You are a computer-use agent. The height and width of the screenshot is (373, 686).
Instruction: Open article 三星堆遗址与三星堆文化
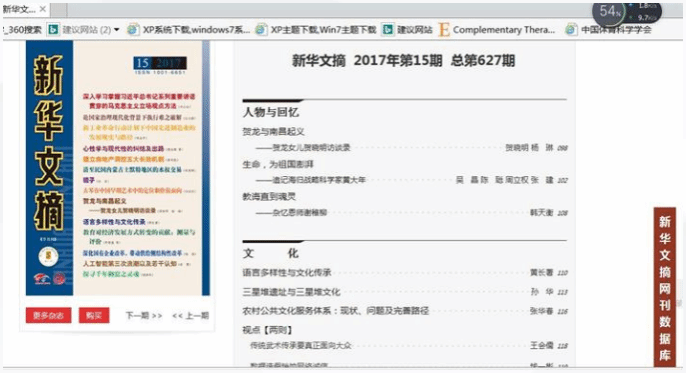point(291,292)
